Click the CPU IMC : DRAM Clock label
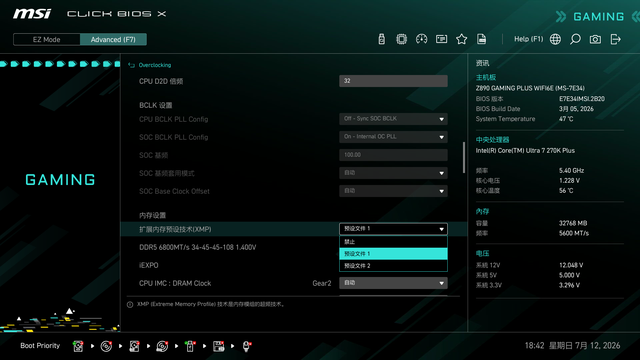 (175, 283)
